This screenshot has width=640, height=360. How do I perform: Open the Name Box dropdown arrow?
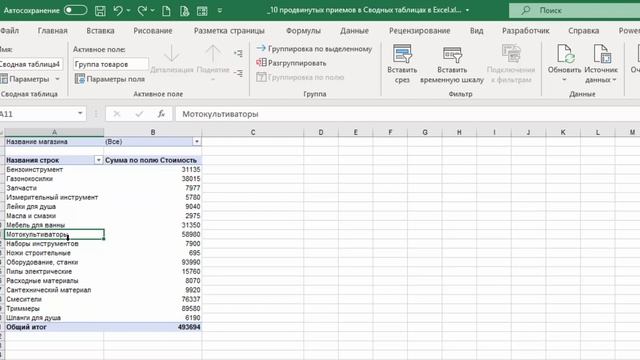point(80,113)
